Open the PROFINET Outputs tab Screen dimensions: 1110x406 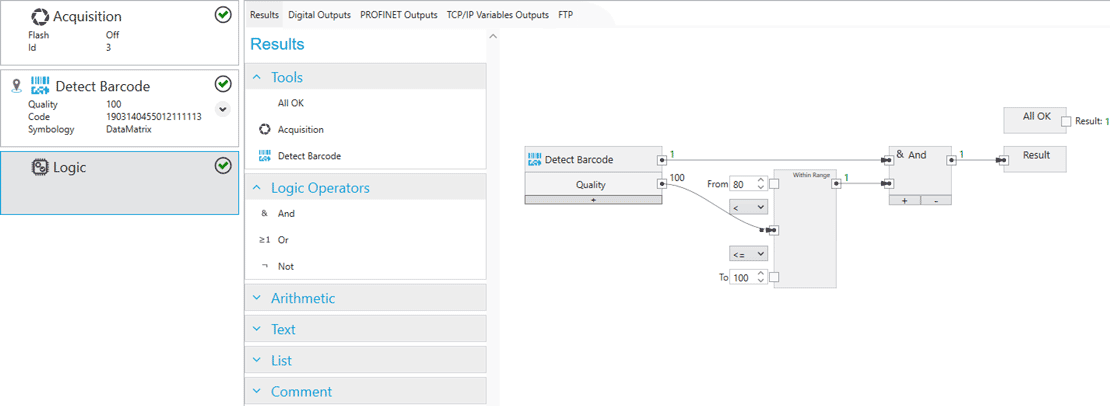tap(398, 15)
